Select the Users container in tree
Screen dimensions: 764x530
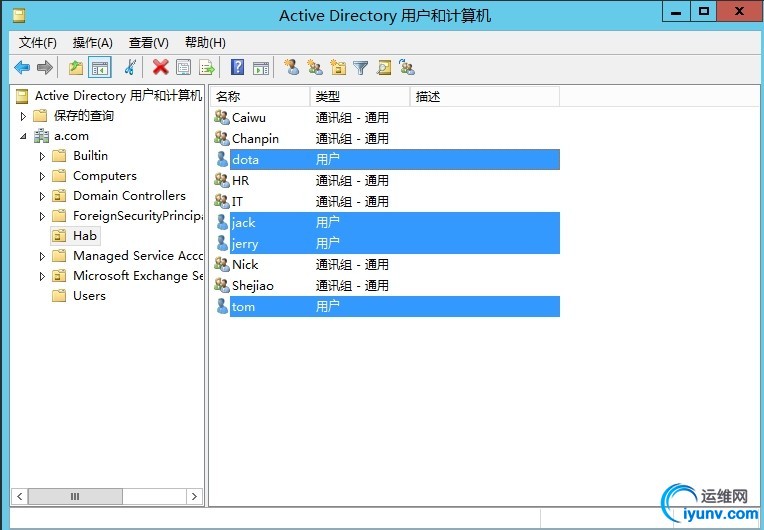coord(89,296)
